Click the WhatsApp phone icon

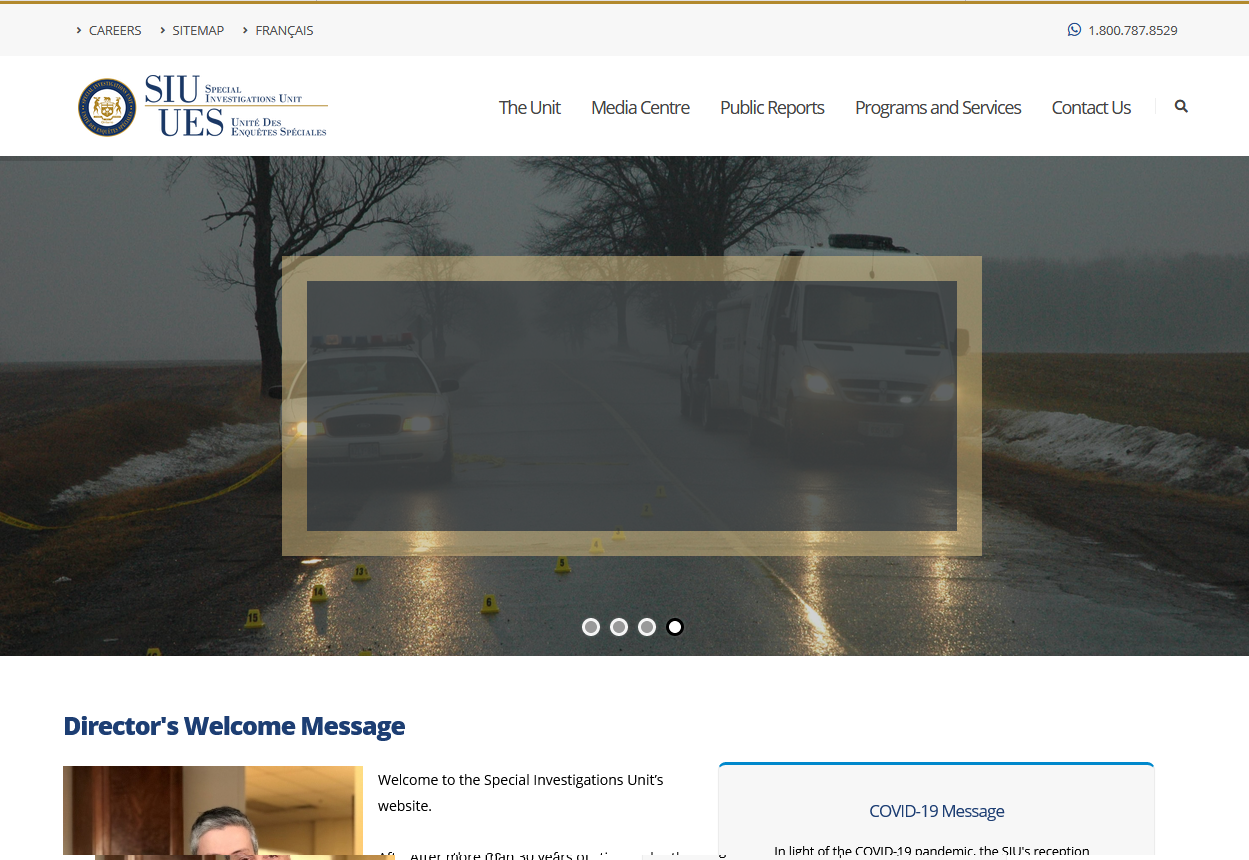pyautogui.click(x=1074, y=30)
